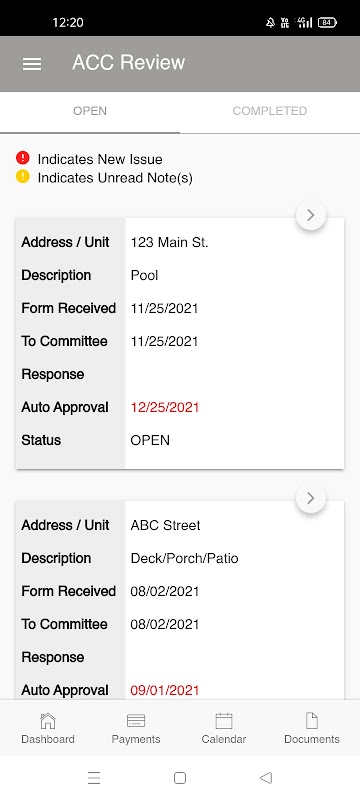Tap the Deck/Porch/Patio description
This screenshot has height=800, width=360.
click(185, 558)
